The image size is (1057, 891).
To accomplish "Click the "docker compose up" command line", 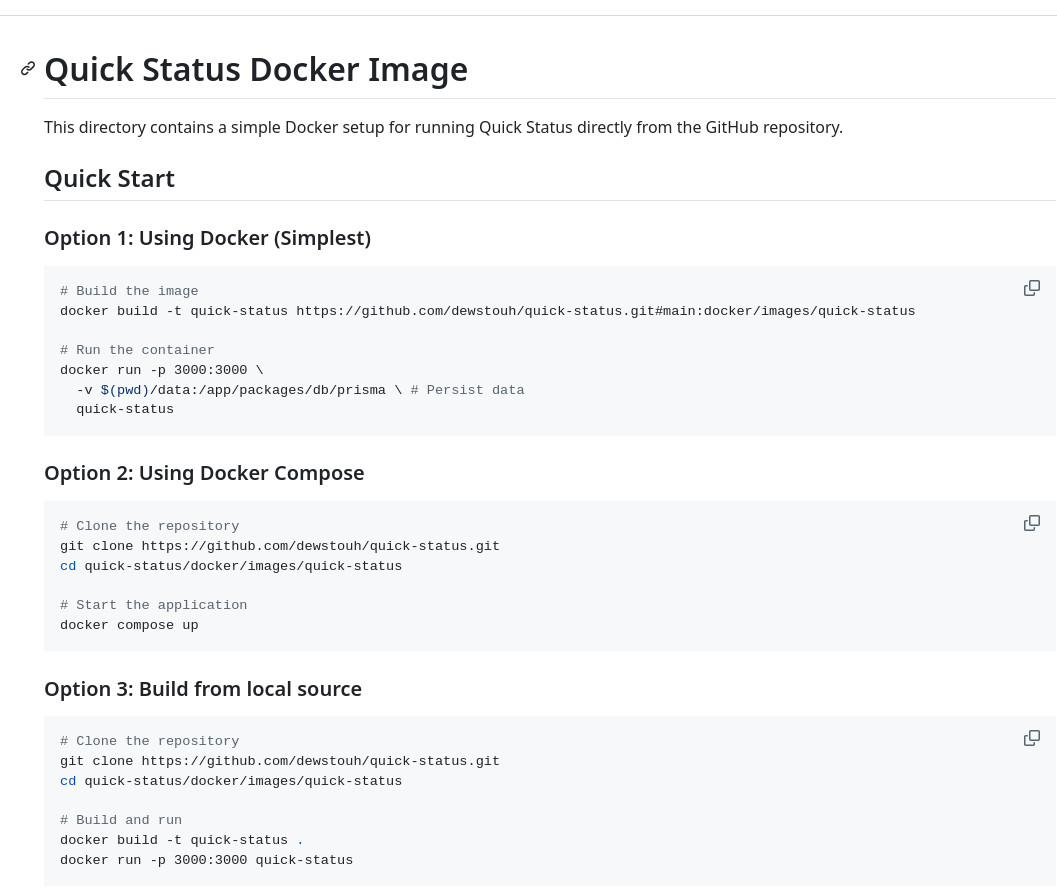I will coord(129,625).
